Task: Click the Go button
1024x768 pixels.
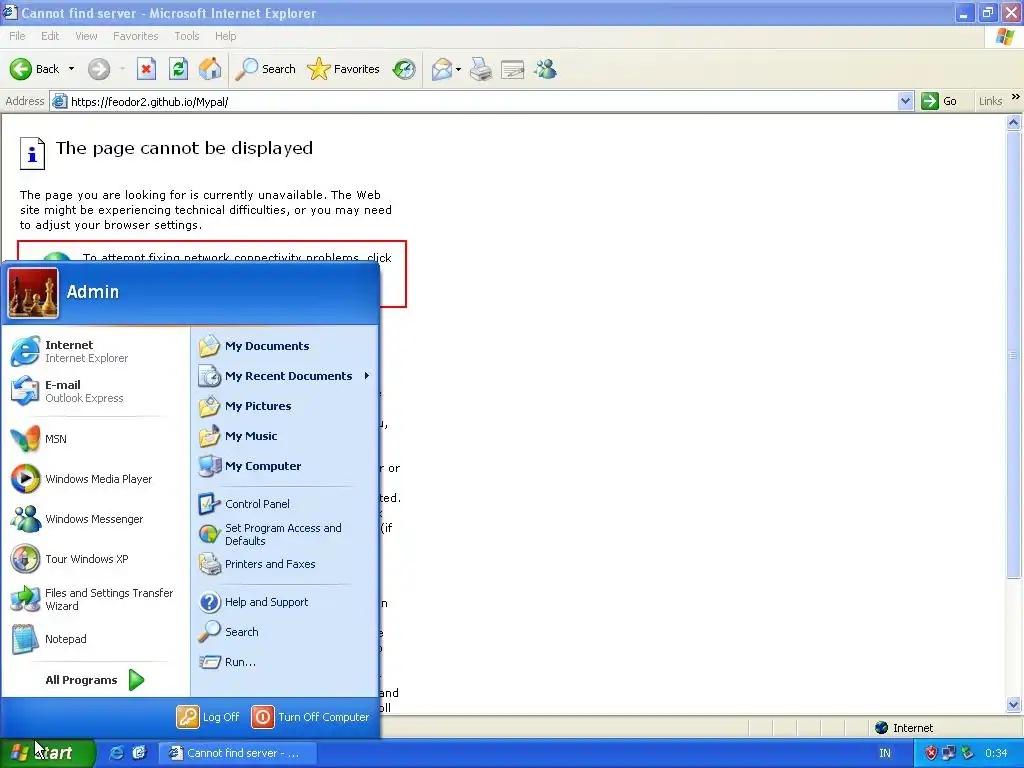Action: pyautogui.click(x=940, y=101)
